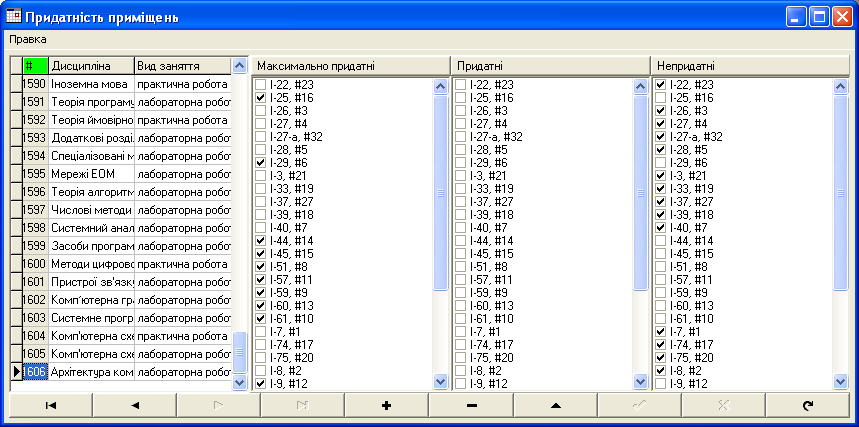The height and width of the screenshot is (427, 859).
Task: Check I-29, #6 in Непридатні list
Action: pyautogui.click(x=661, y=163)
